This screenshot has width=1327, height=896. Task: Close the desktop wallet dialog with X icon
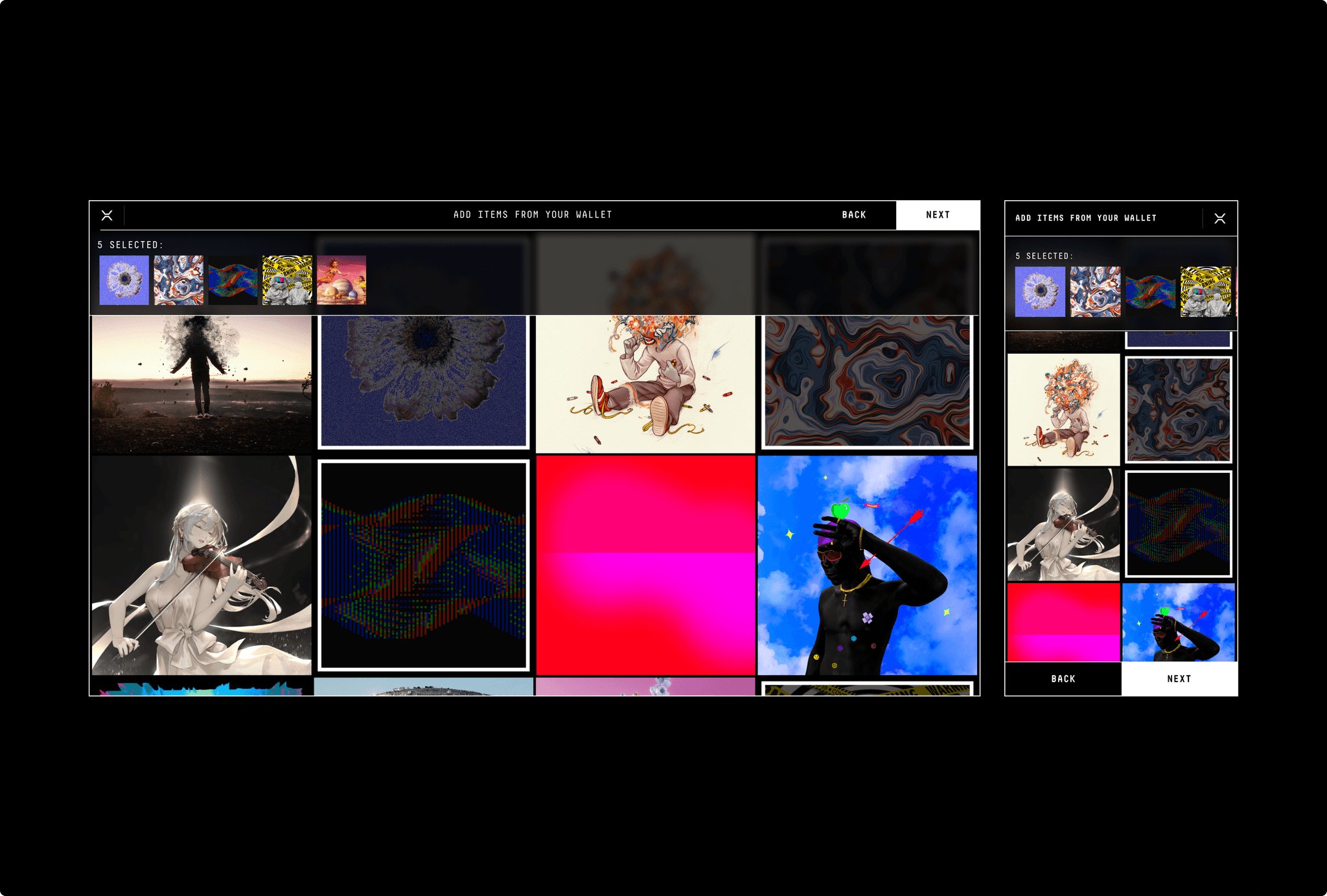(x=107, y=215)
